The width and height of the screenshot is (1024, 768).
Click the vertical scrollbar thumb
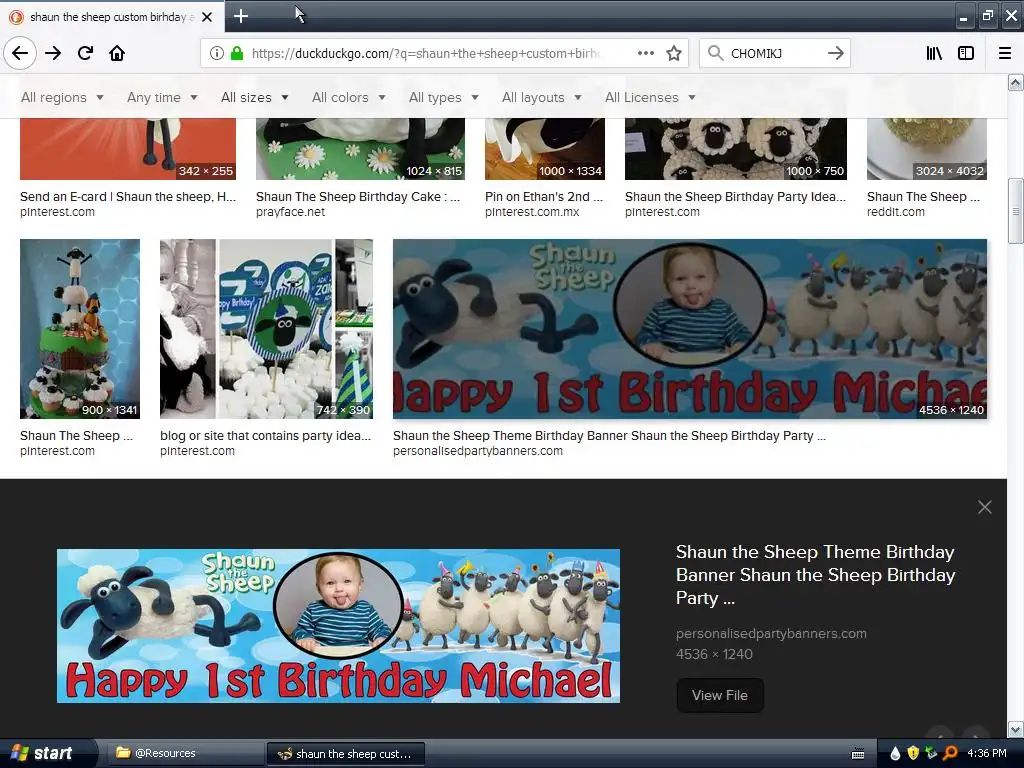(1016, 211)
